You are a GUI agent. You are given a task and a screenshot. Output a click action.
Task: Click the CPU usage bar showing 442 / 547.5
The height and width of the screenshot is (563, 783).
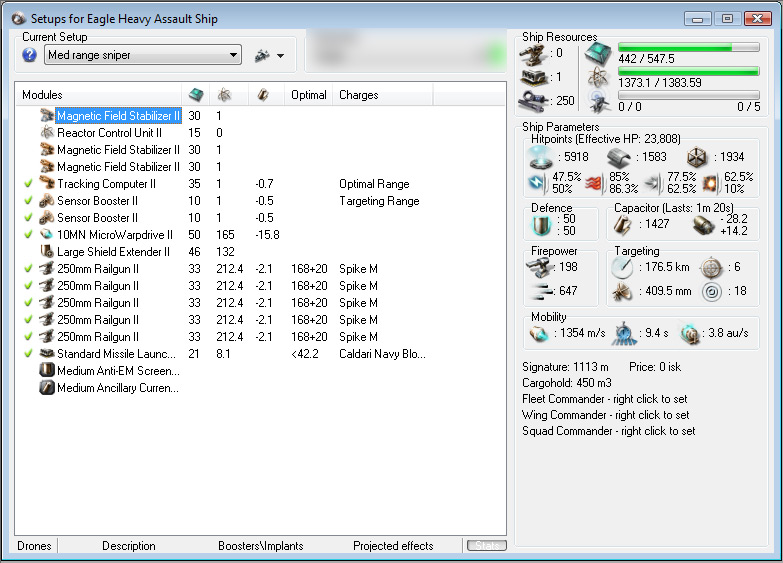pos(688,47)
